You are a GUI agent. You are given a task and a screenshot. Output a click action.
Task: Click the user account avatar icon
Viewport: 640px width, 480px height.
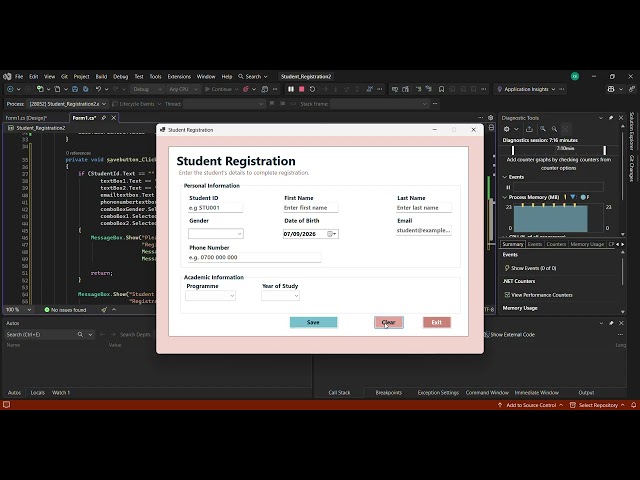pyautogui.click(x=575, y=76)
